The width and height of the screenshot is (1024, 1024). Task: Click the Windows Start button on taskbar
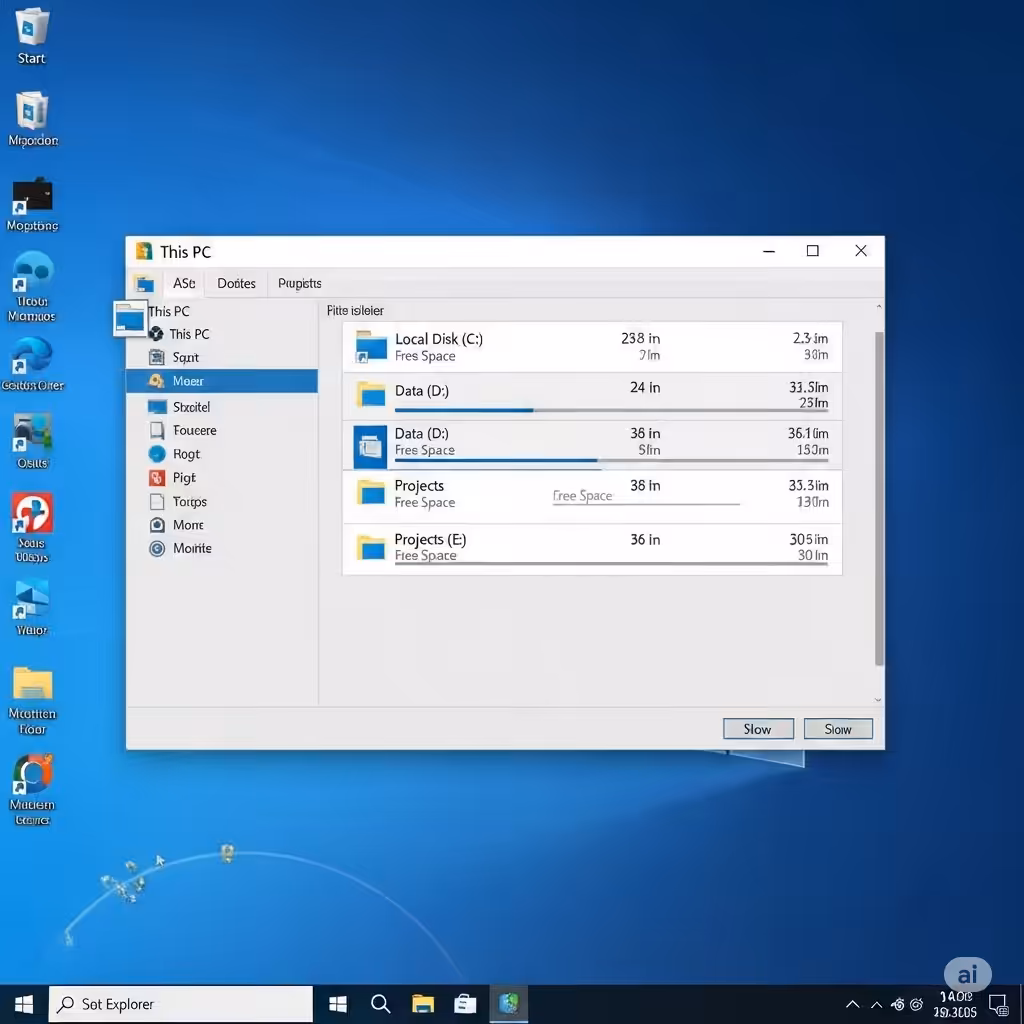[24, 1004]
